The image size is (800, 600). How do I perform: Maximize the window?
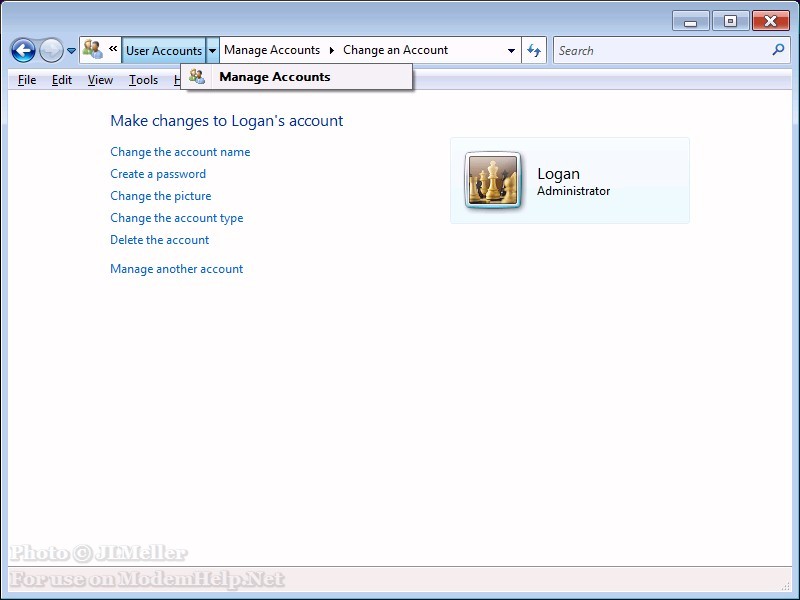coord(730,21)
